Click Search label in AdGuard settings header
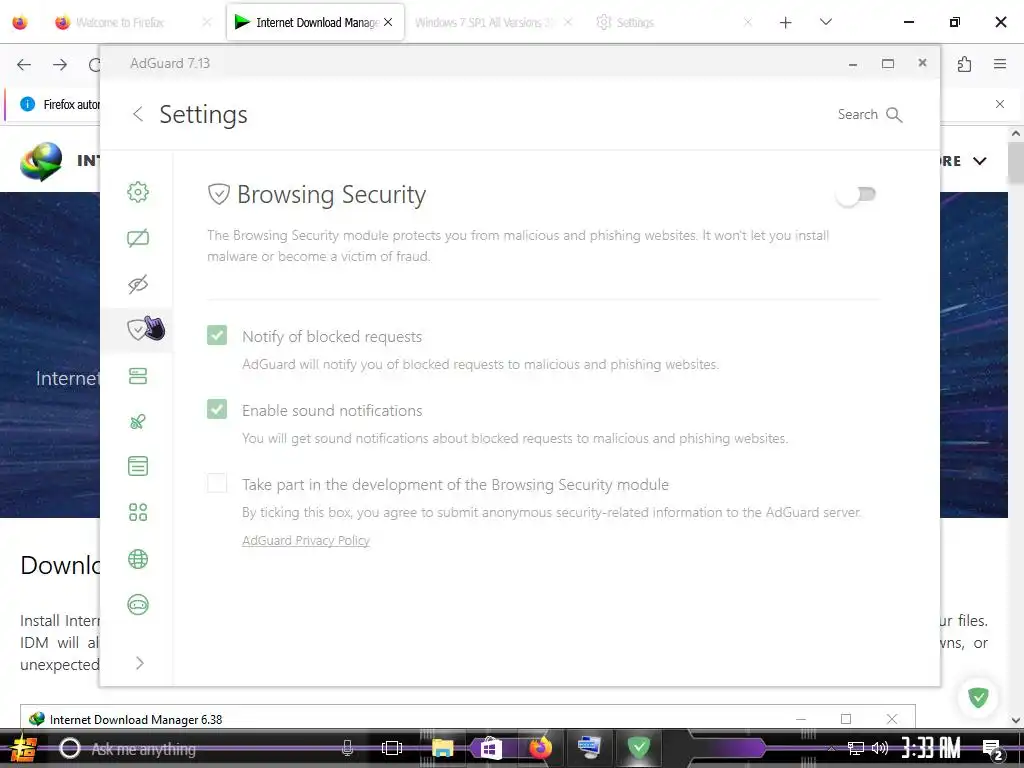The image size is (1024, 768). tap(857, 114)
